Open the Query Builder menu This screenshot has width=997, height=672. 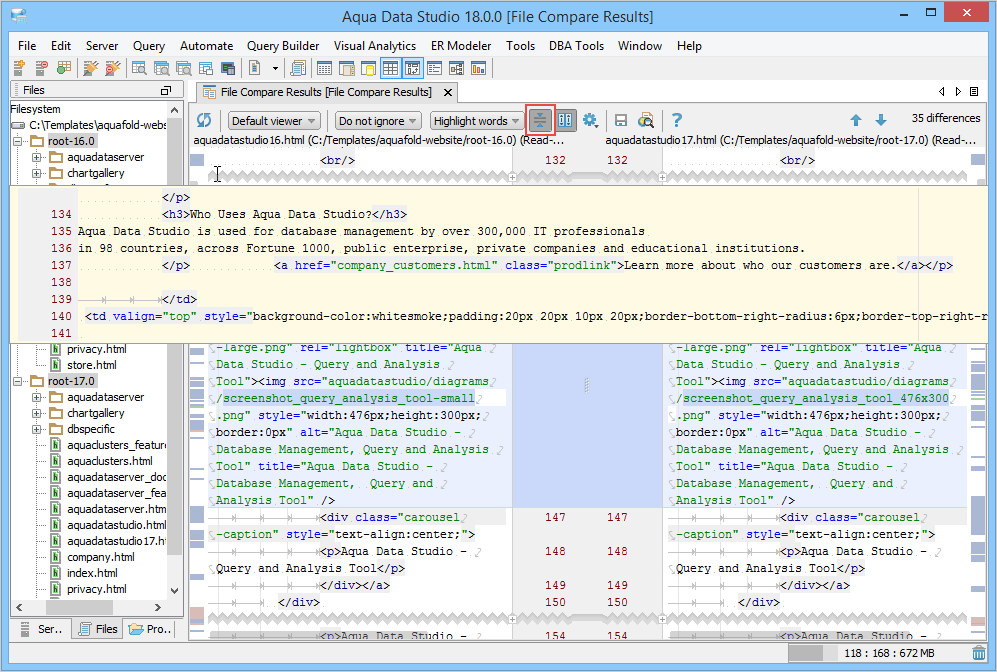283,46
